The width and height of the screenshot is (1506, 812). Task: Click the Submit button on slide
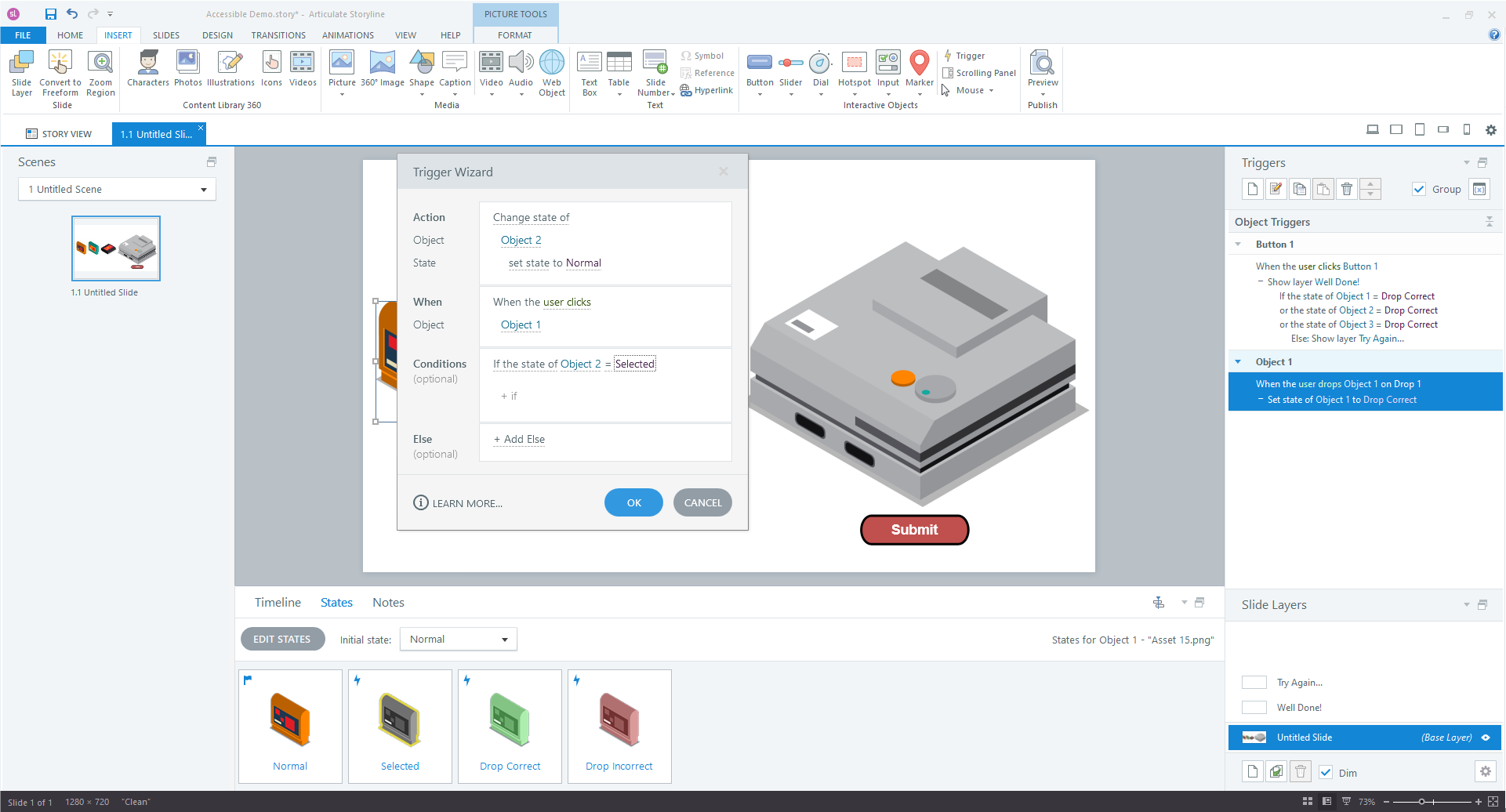[x=914, y=530]
